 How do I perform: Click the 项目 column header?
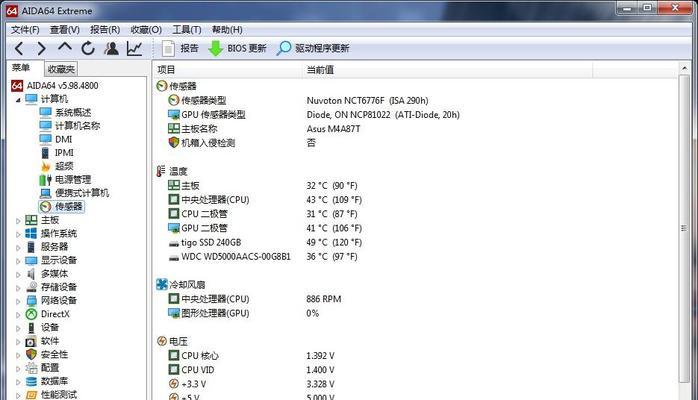[227, 69]
